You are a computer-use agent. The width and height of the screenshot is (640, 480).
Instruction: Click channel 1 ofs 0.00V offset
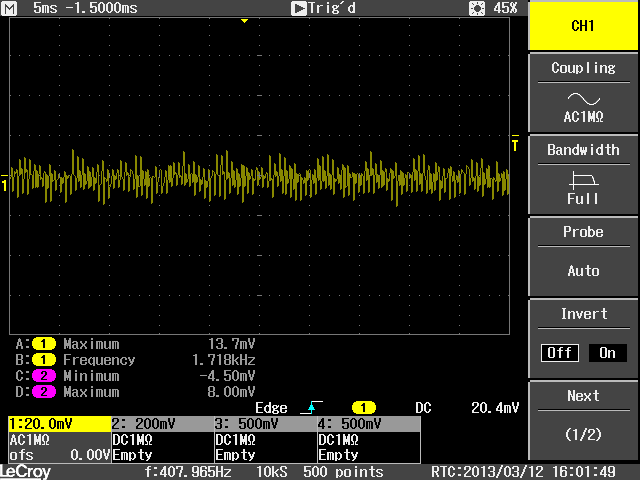(60, 455)
